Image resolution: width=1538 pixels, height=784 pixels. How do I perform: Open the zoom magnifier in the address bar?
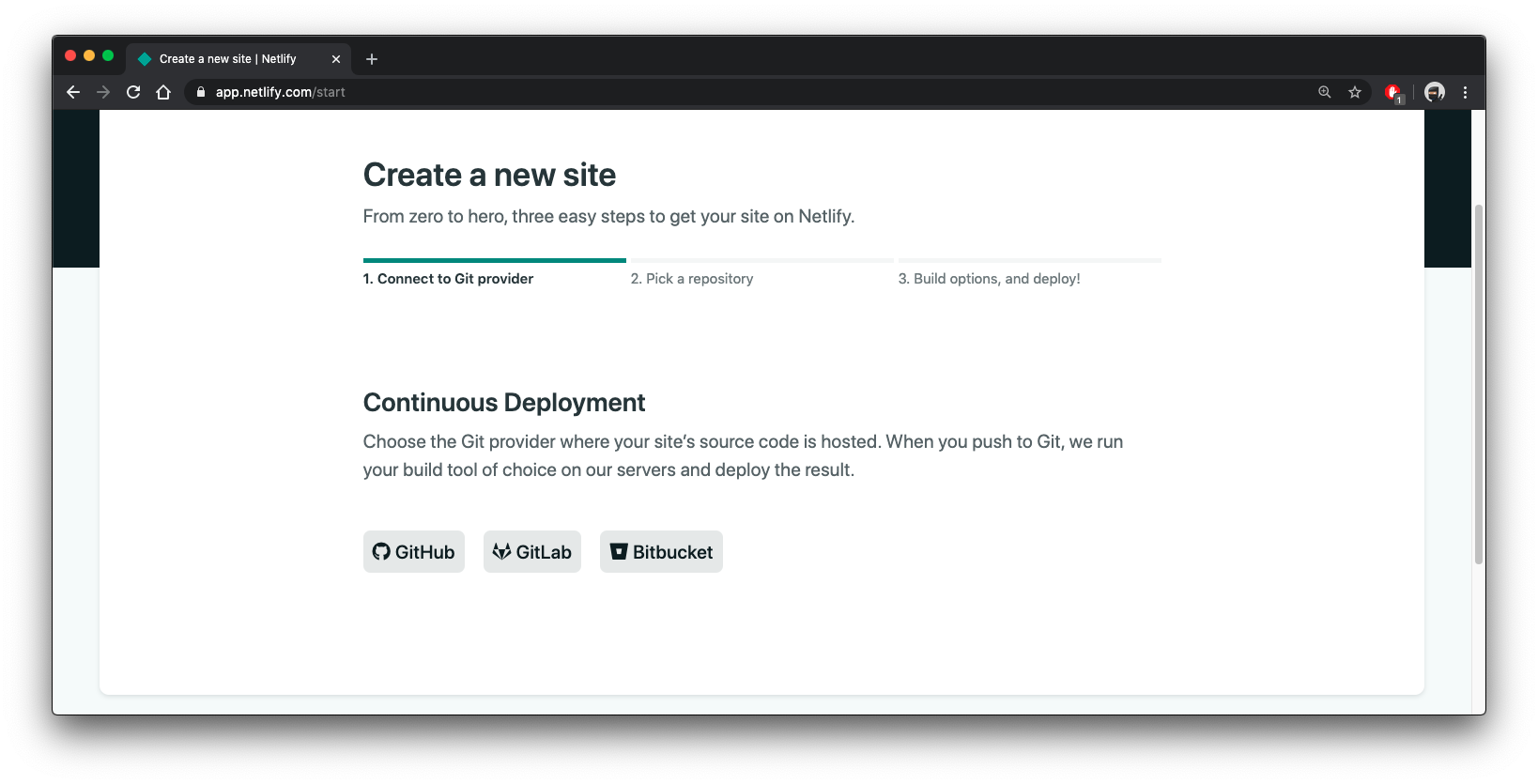pos(1324,92)
